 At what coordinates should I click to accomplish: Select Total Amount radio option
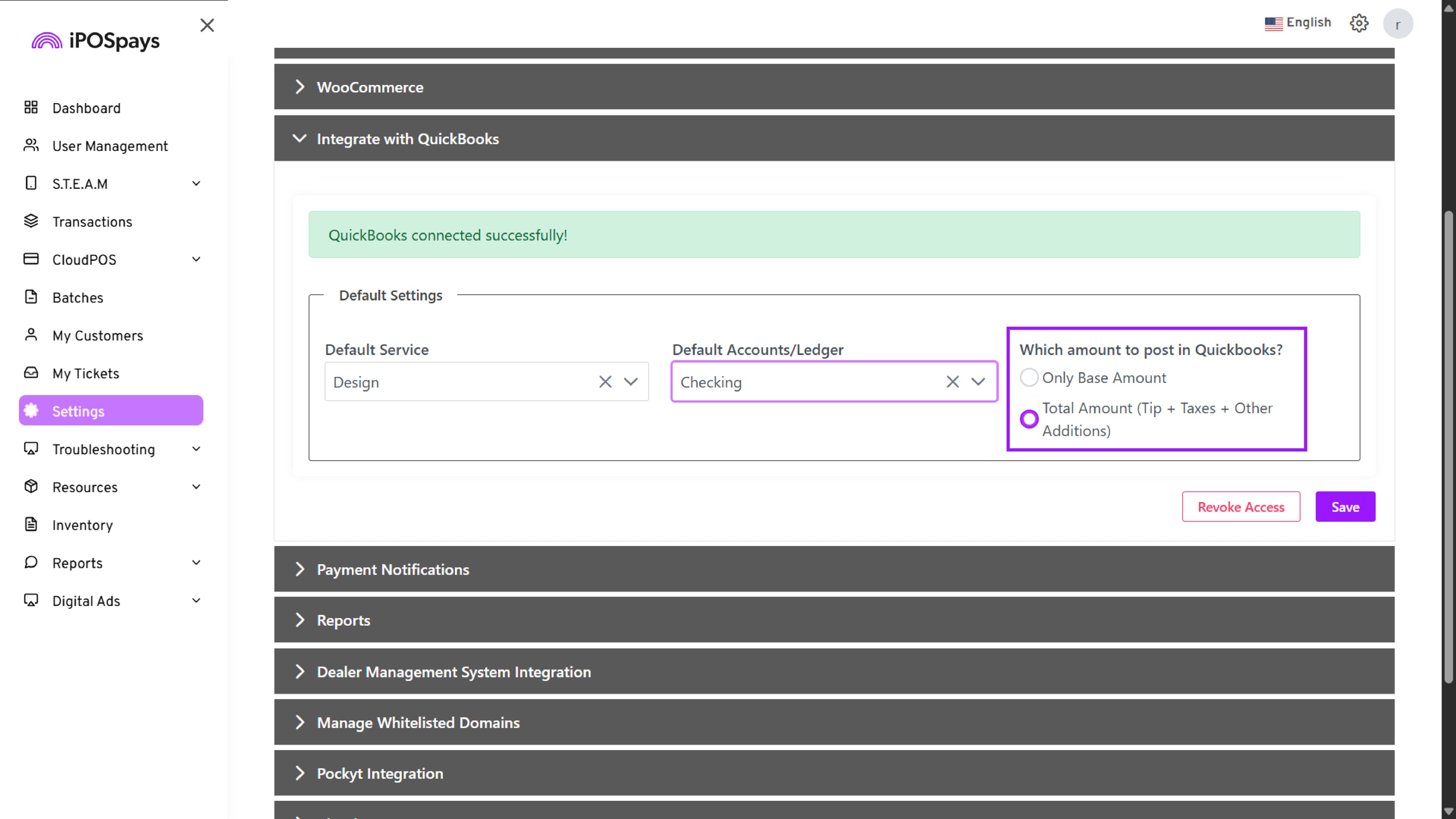click(1029, 419)
